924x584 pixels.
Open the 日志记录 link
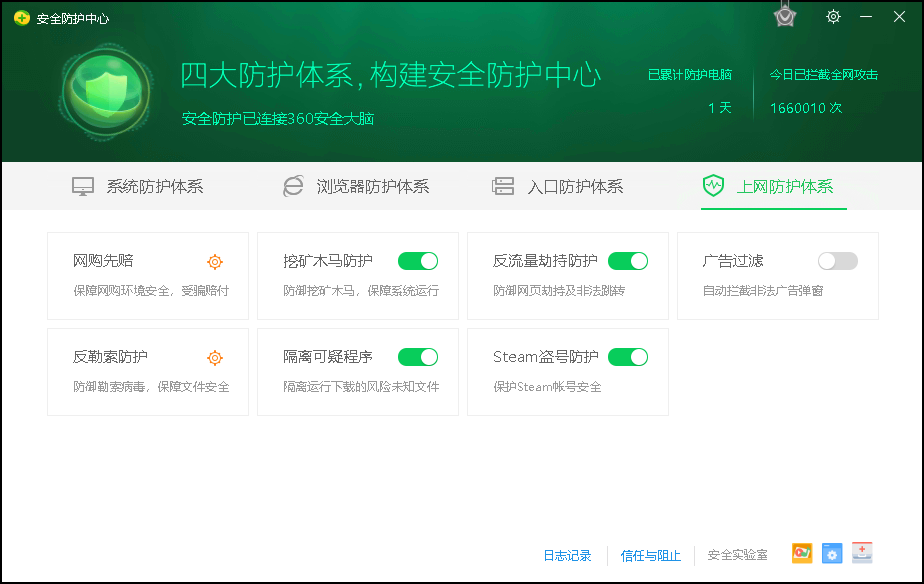567,554
